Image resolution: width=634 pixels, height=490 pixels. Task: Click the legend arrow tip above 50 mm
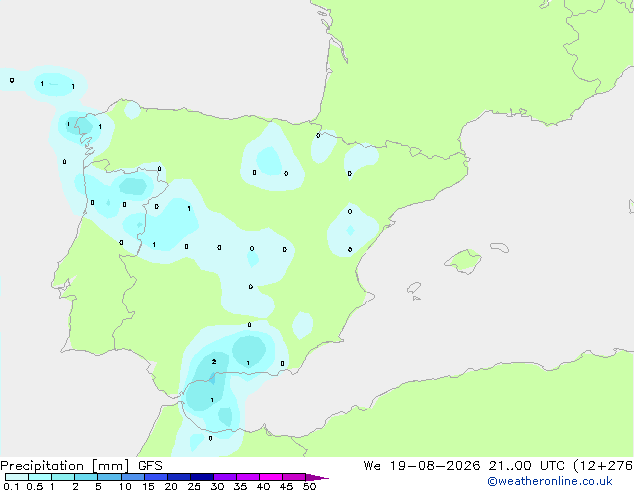[x=317, y=477]
